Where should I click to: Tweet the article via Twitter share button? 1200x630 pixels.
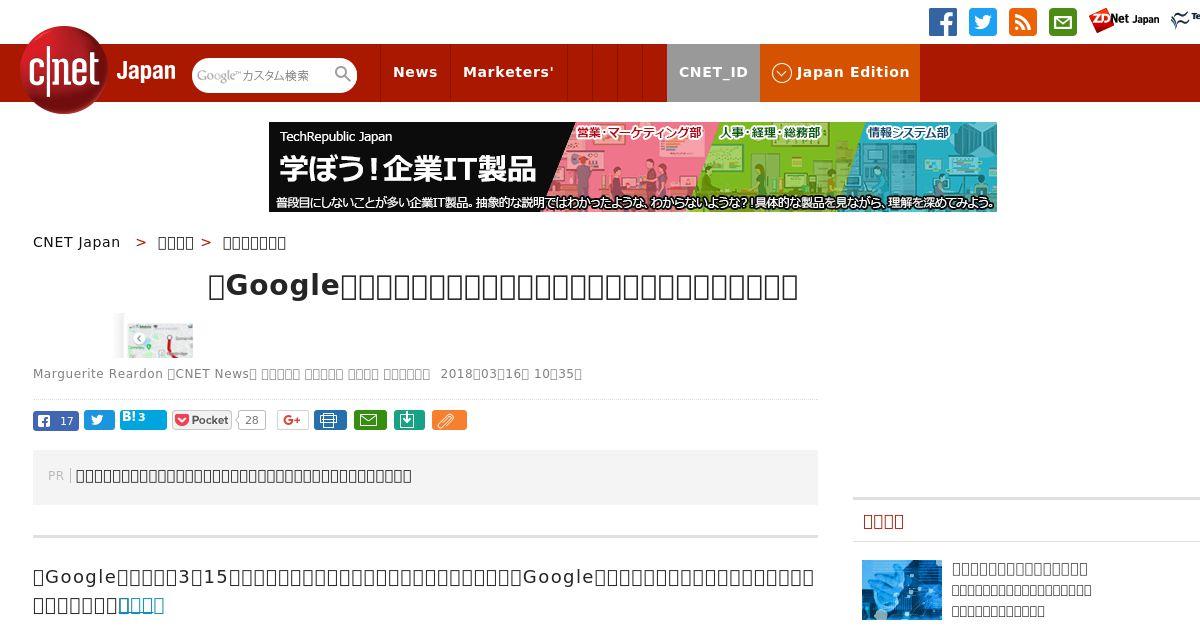coord(99,420)
